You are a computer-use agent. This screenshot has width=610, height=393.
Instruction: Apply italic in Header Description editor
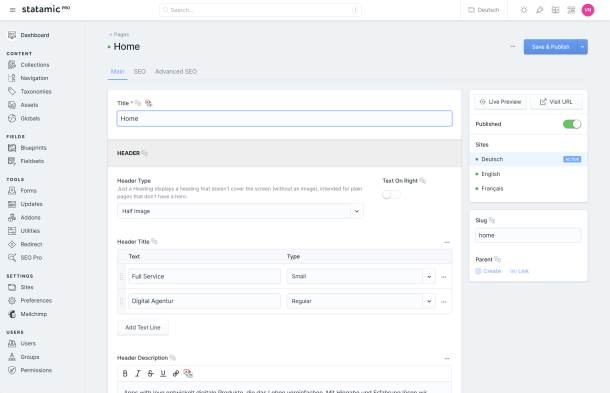click(x=138, y=374)
